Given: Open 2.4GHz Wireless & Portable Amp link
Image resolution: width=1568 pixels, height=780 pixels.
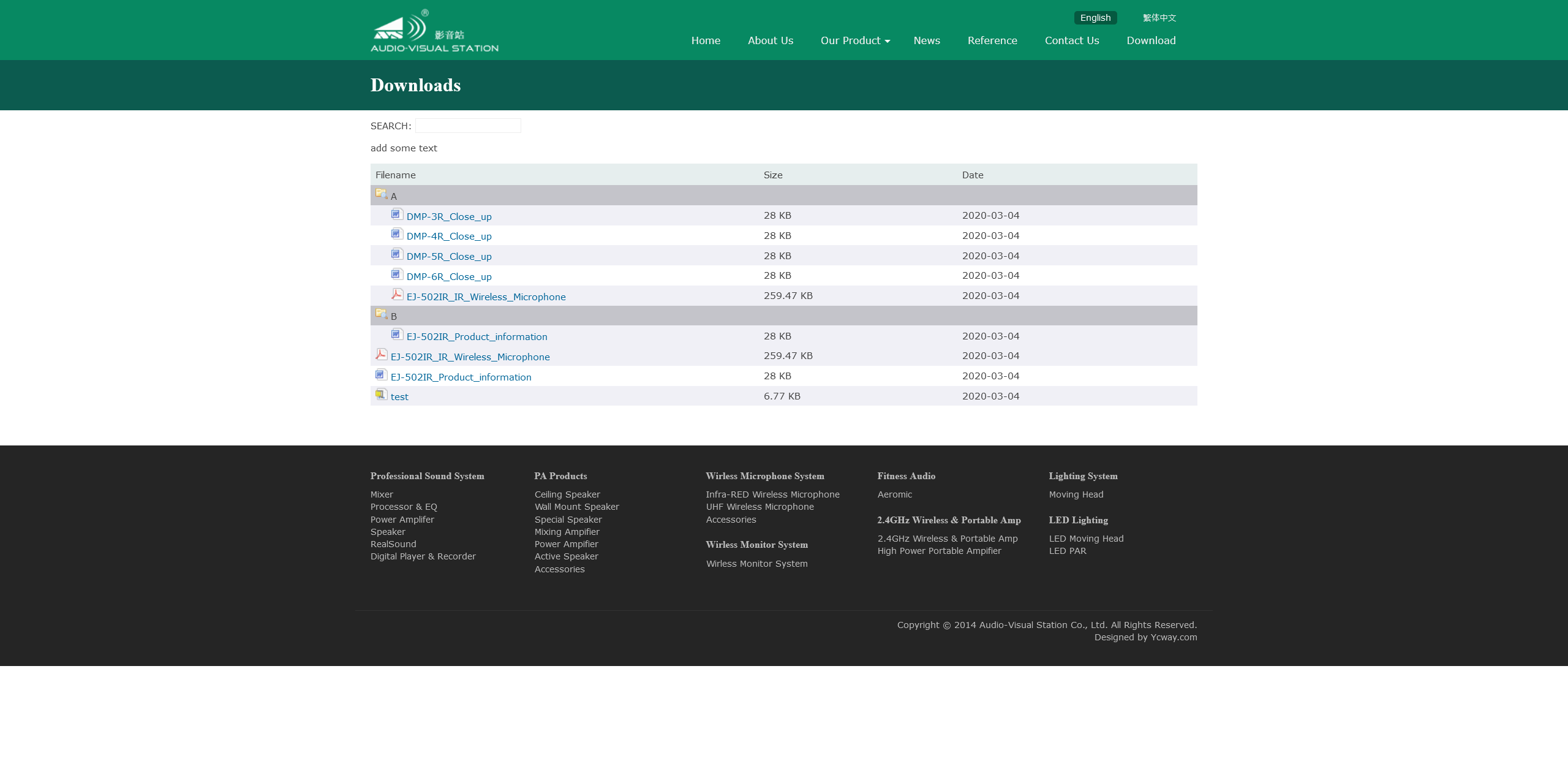Looking at the screenshot, I should coord(947,539).
